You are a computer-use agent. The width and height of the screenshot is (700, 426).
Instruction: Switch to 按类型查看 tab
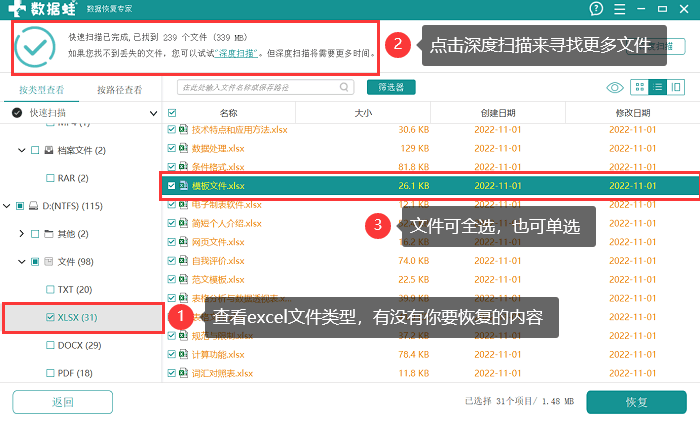click(42, 90)
